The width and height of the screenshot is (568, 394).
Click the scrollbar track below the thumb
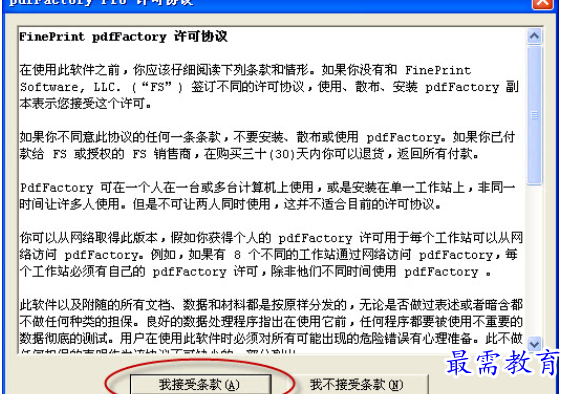535,260
